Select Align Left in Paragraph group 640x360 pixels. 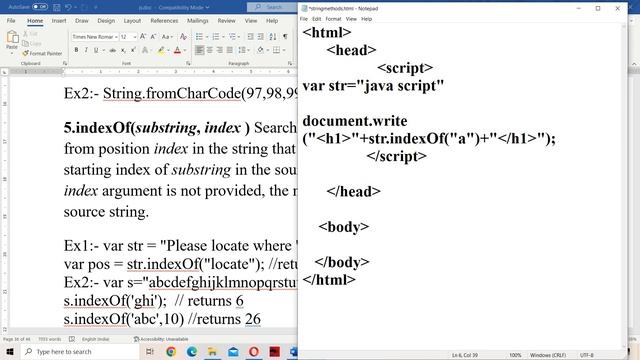click(x=199, y=50)
